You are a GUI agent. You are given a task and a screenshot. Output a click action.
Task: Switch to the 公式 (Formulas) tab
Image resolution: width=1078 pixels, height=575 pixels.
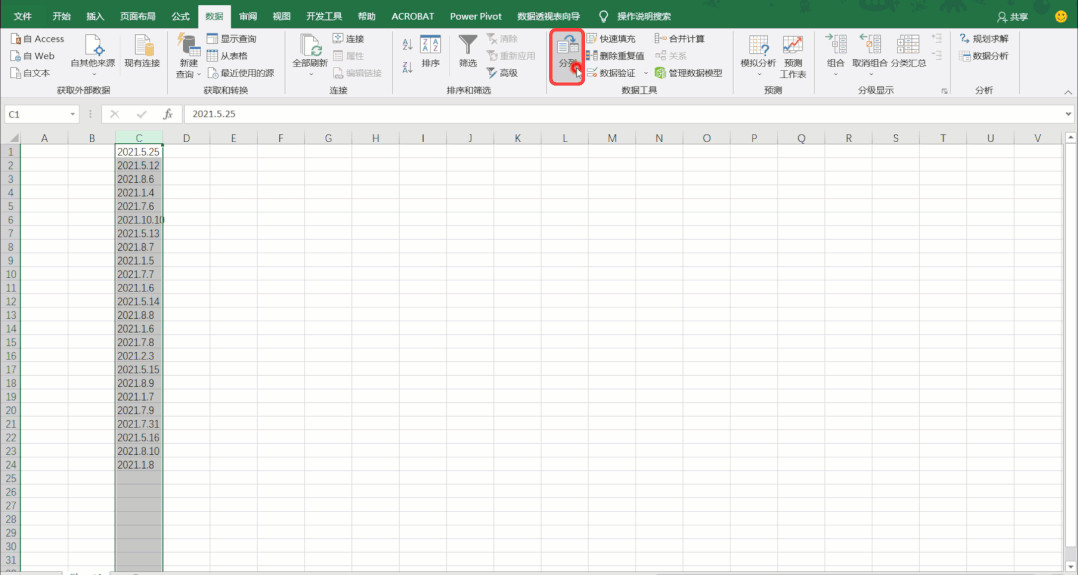click(x=181, y=16)
